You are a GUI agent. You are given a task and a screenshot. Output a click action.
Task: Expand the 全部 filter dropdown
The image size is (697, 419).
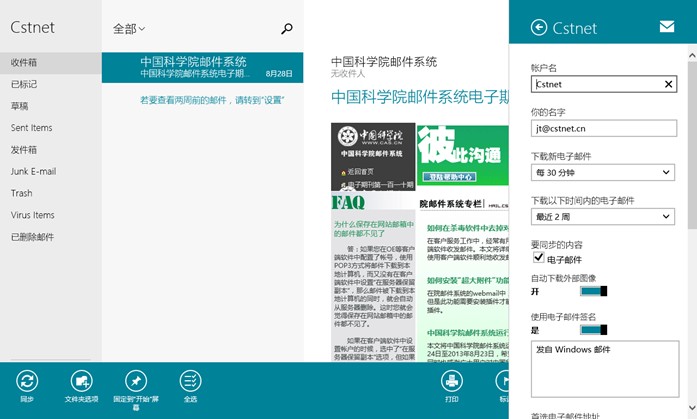point(129,29)
